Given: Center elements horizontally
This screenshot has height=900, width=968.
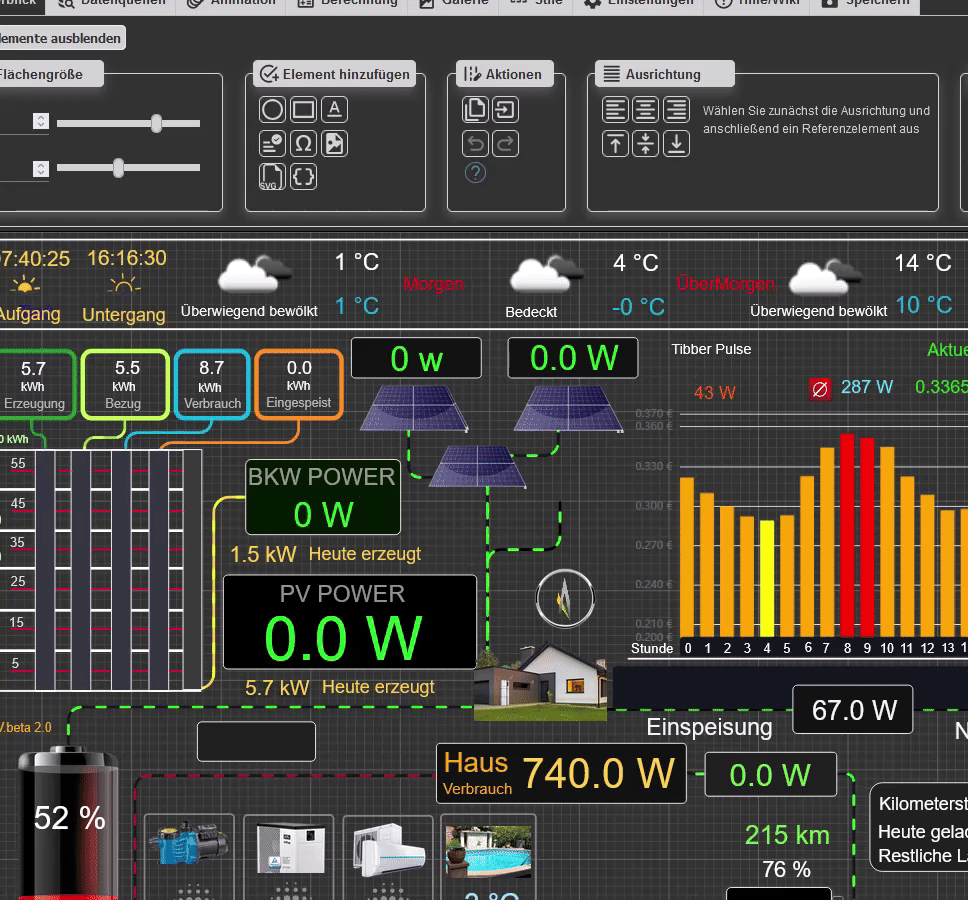Looking at the screenshot, I should click(646, 110).
